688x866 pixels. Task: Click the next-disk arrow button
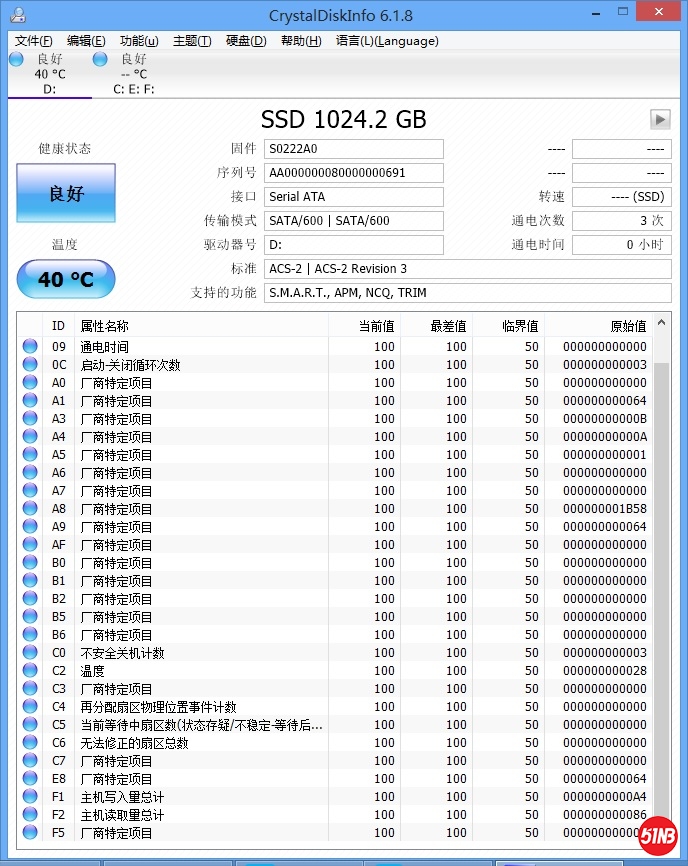tap(660, 119)
